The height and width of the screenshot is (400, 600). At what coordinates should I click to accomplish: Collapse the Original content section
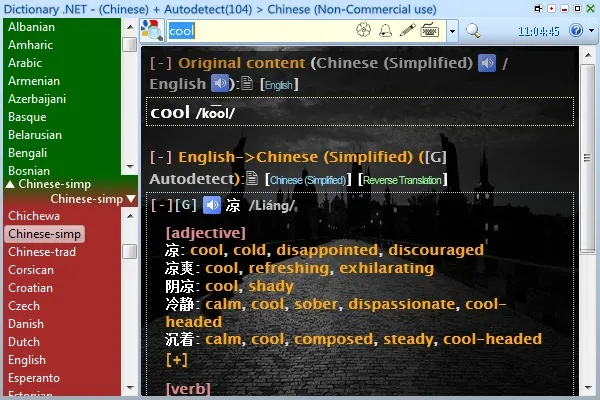[160, 63]
